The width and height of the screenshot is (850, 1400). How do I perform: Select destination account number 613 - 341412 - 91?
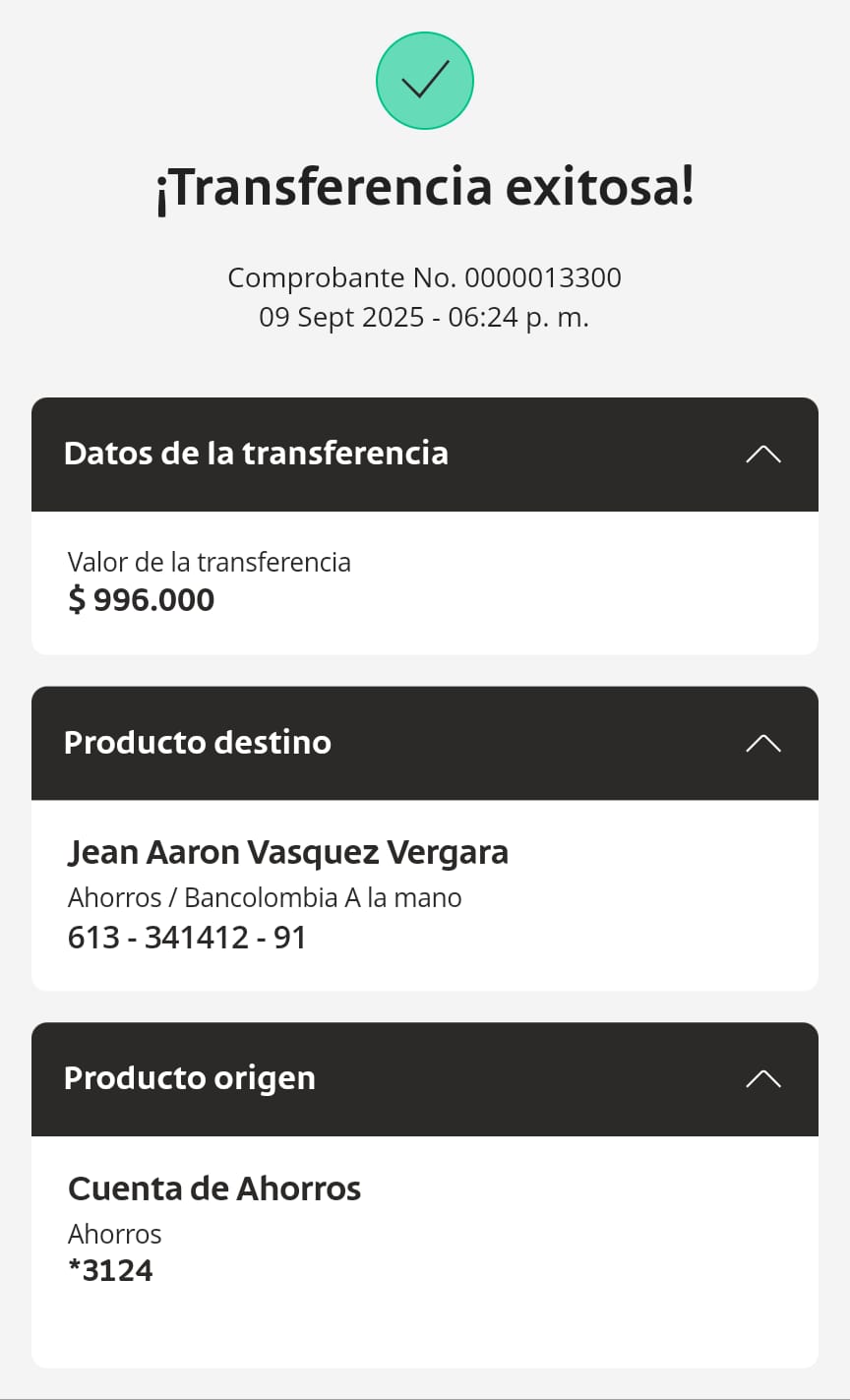click(187, 938)
